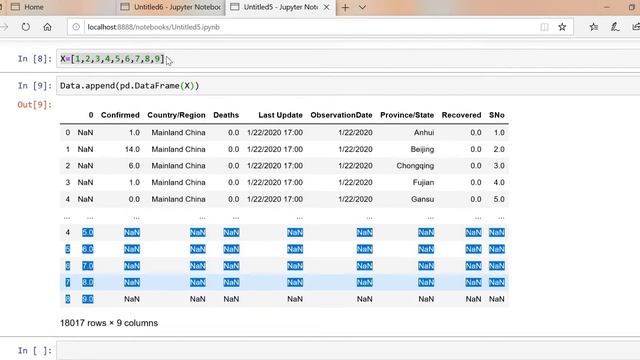
Task: Click code cell In [8] with X list
Action: tap(348, 59)
